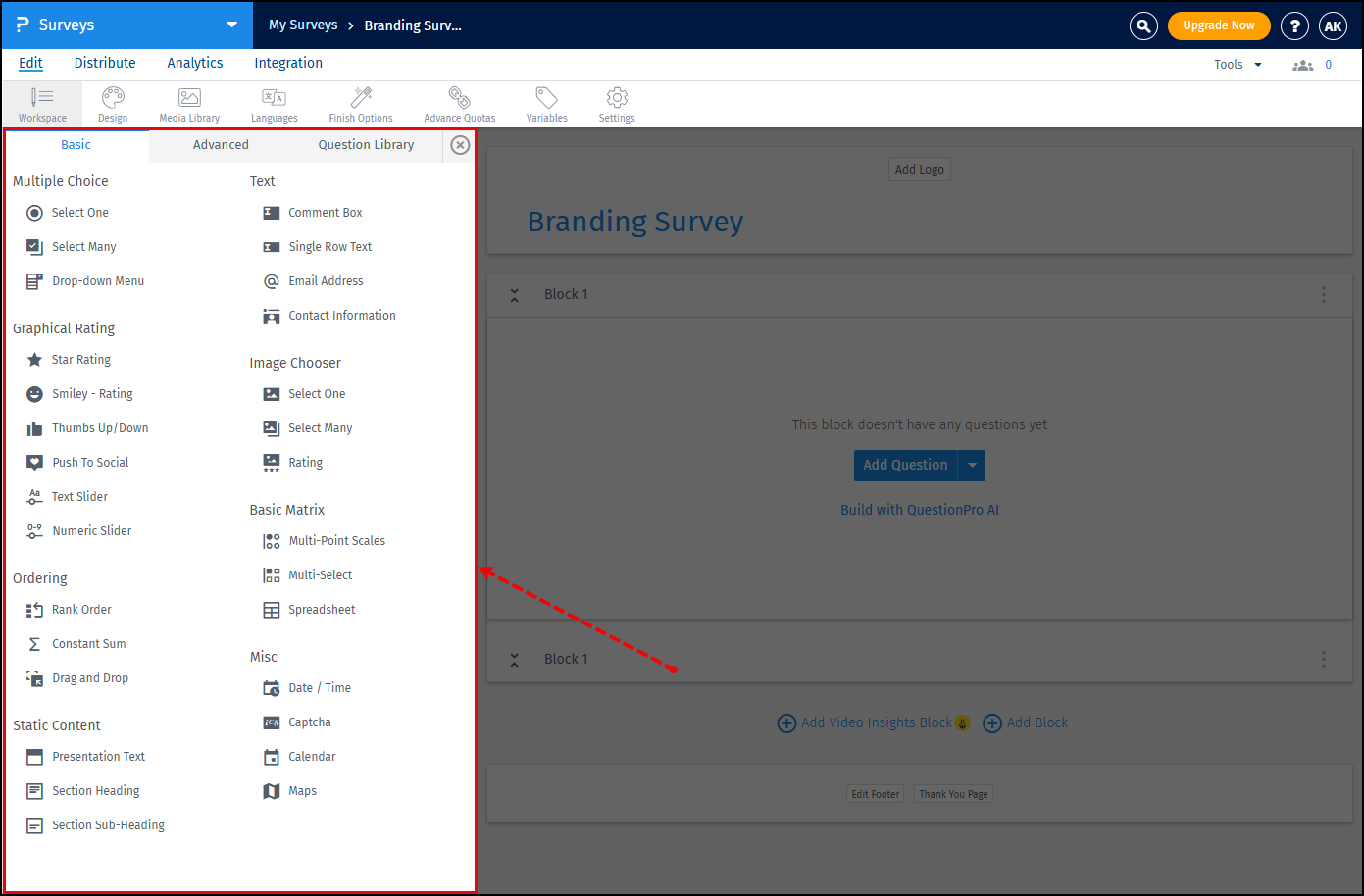Click the Upgrade Now button
Screen dimensions: 1364x896
tap(1219, 25)
